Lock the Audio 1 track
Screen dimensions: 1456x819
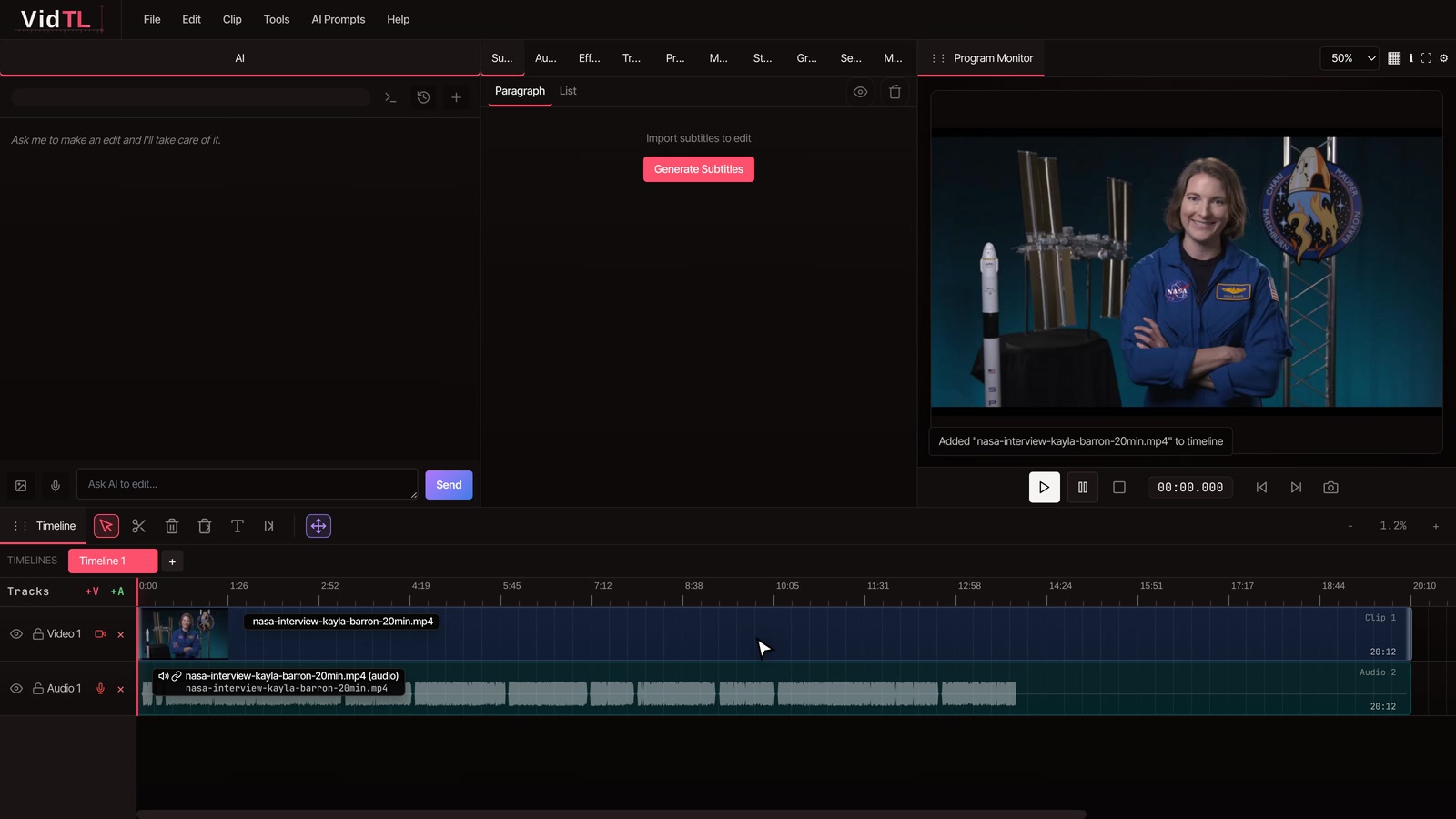pos(38,689)
